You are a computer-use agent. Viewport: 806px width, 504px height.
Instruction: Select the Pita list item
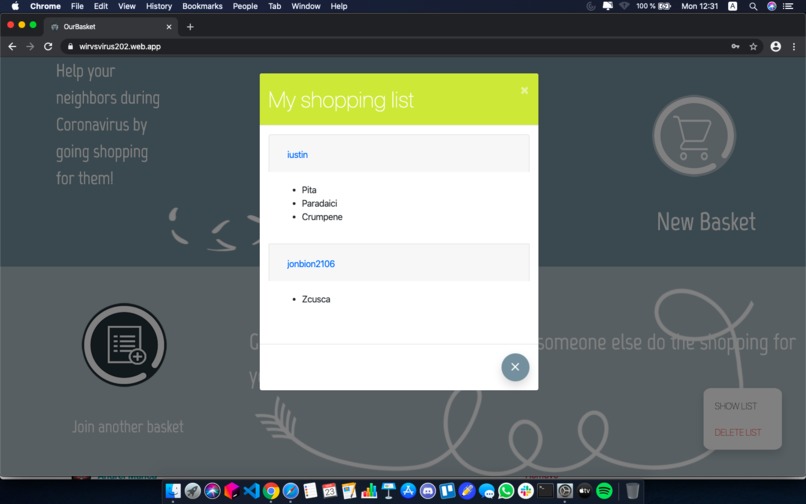point(309,190)
